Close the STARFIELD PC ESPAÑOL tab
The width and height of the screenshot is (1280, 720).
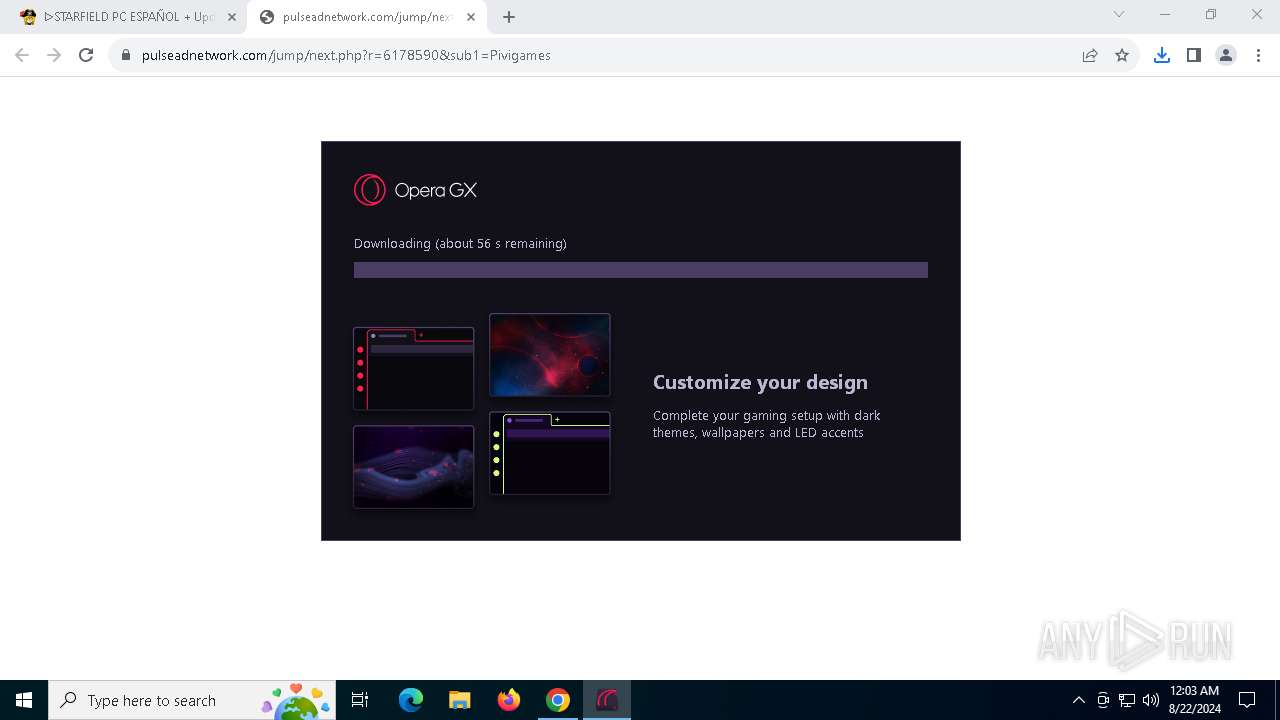[x=231, y=17]
